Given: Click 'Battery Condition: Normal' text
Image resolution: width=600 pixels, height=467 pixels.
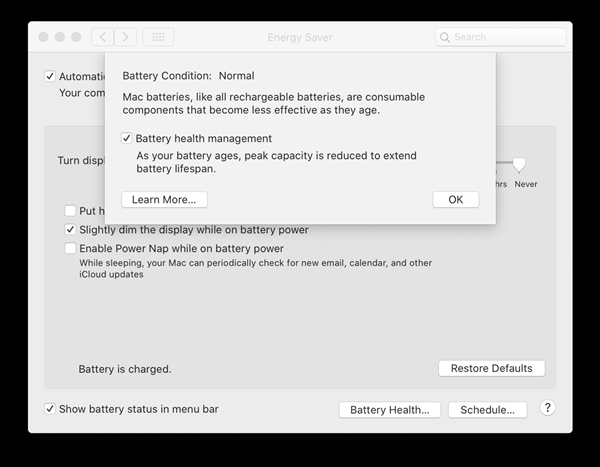Looking at the screenshot, I should (x=188, y=76).
